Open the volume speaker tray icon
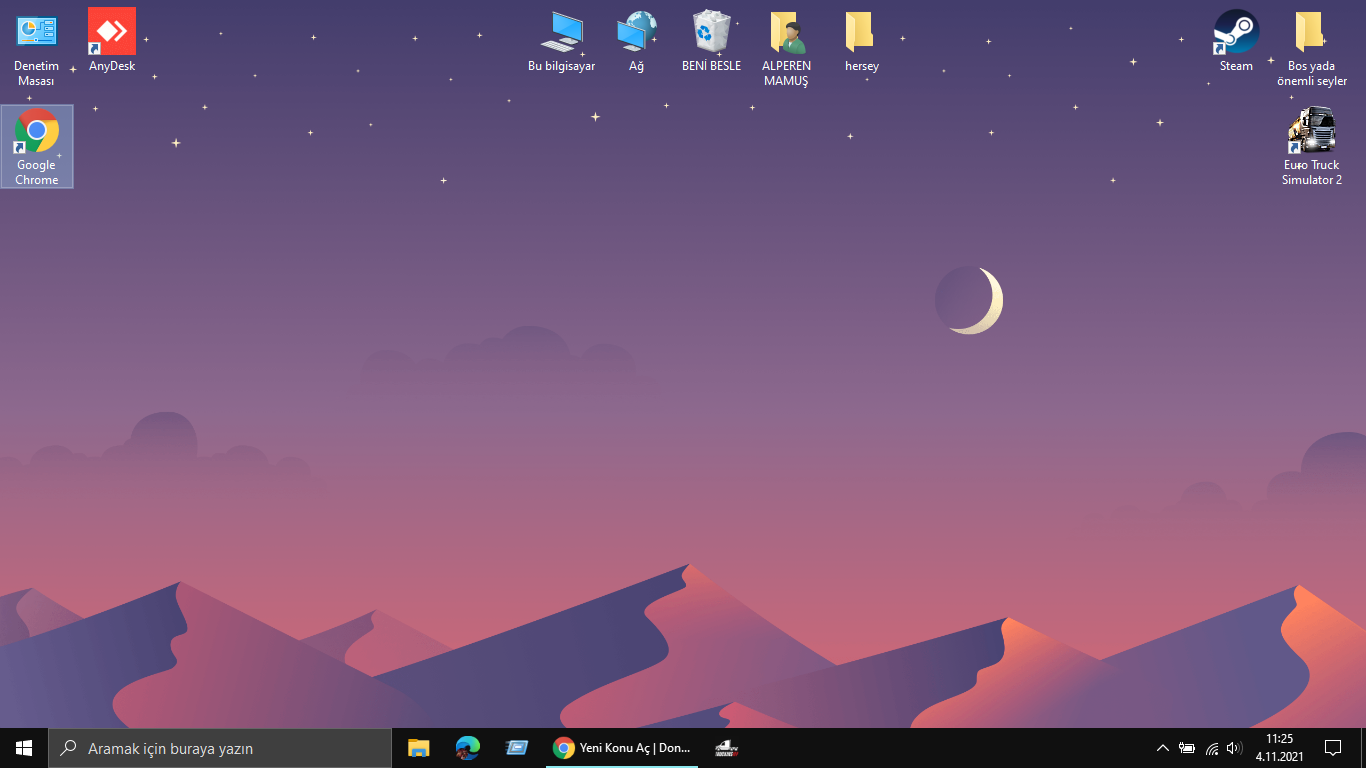Viewport: 1366px width, 768px height. (x=1234, y=748)
